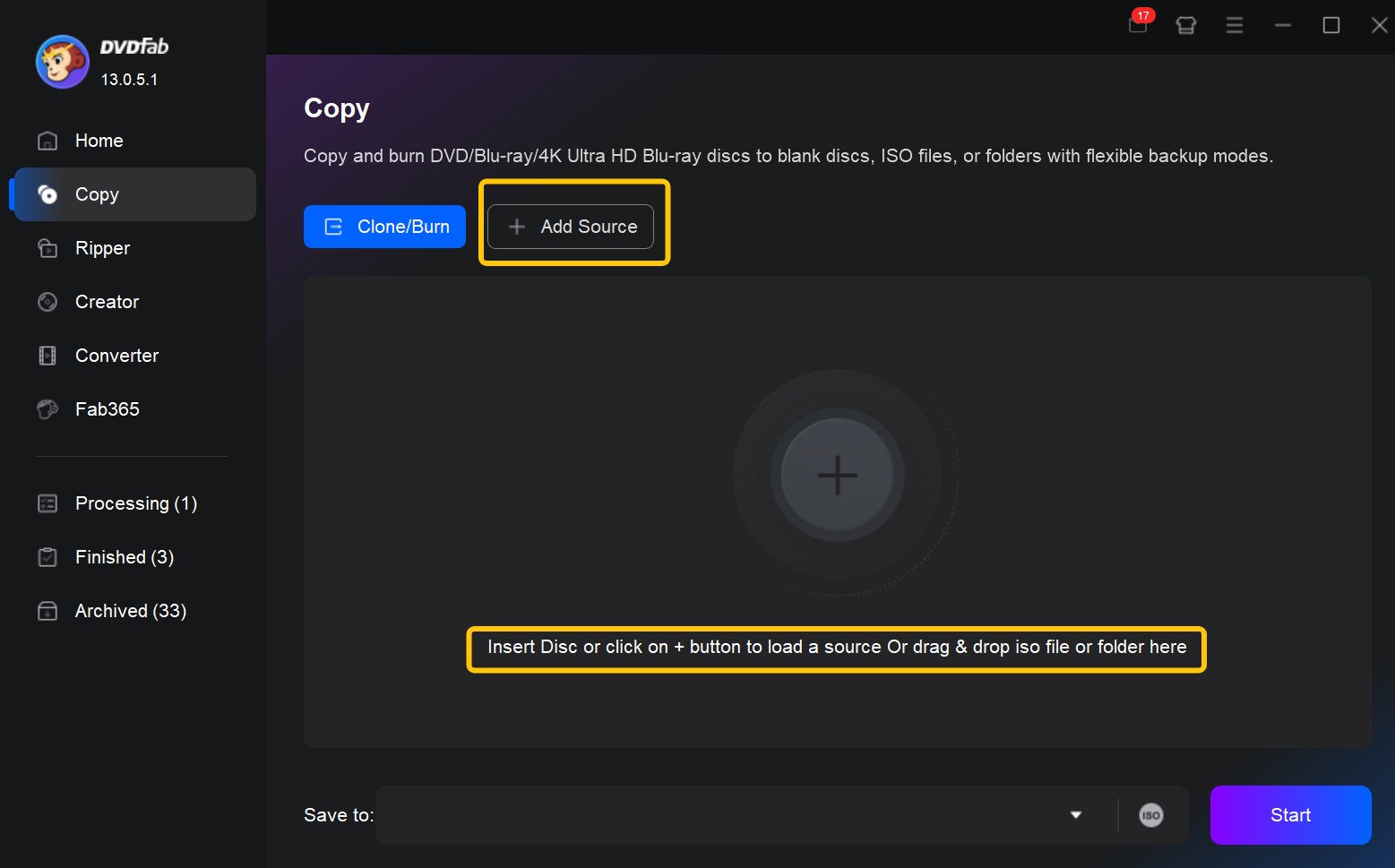Open Fab365 globe icon
Viewport: 1395px width, 868px height.
click(x=47, y=409)
